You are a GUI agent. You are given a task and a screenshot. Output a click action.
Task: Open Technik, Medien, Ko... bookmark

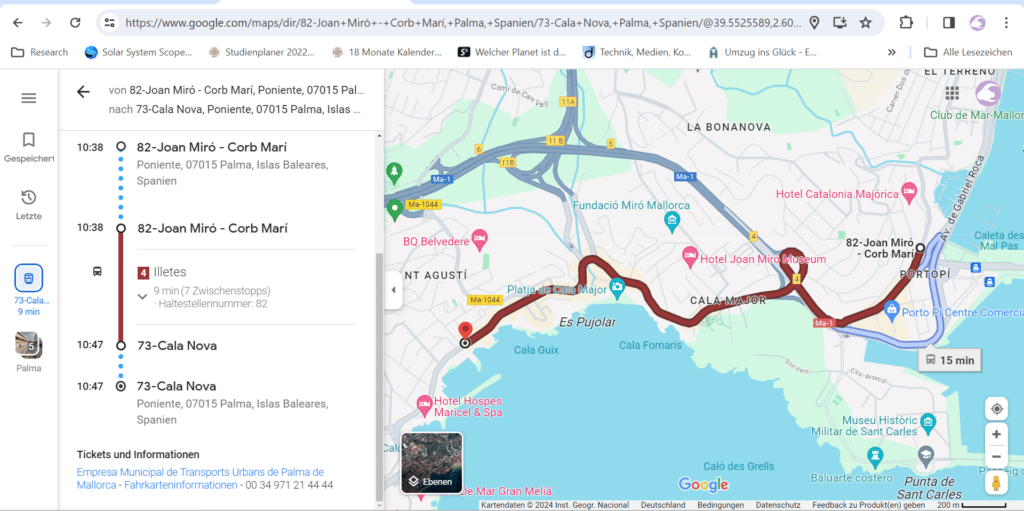click(x=637, y=52)
